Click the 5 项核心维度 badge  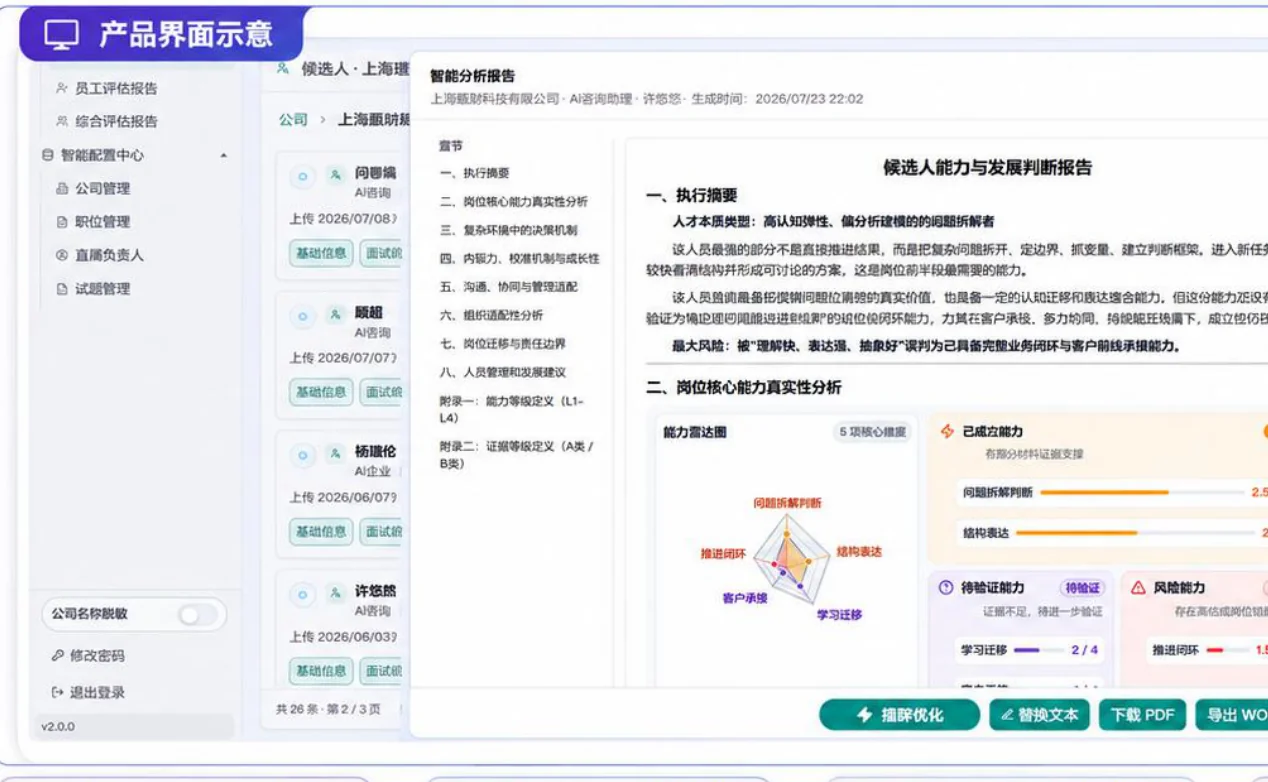872,432
